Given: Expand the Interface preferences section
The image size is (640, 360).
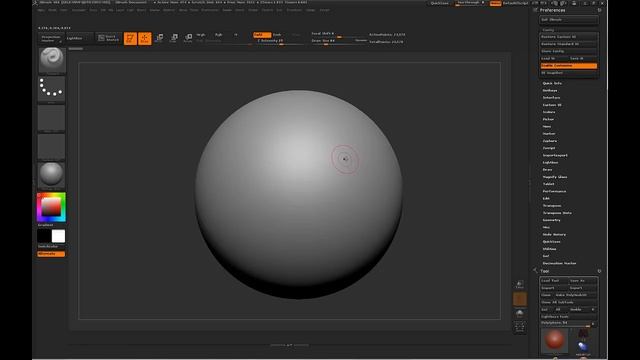Looking at the screenshot, I should [x=551, y=98].
